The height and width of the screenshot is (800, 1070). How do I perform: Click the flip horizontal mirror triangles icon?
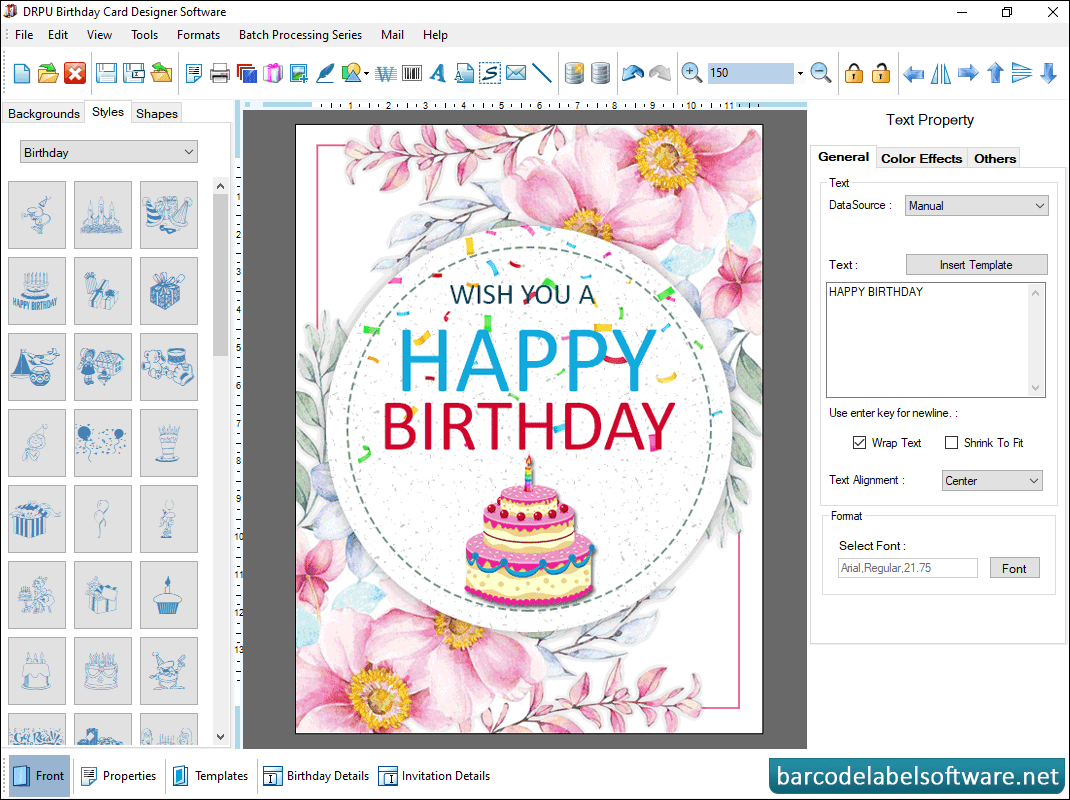(x=940, y=72)
